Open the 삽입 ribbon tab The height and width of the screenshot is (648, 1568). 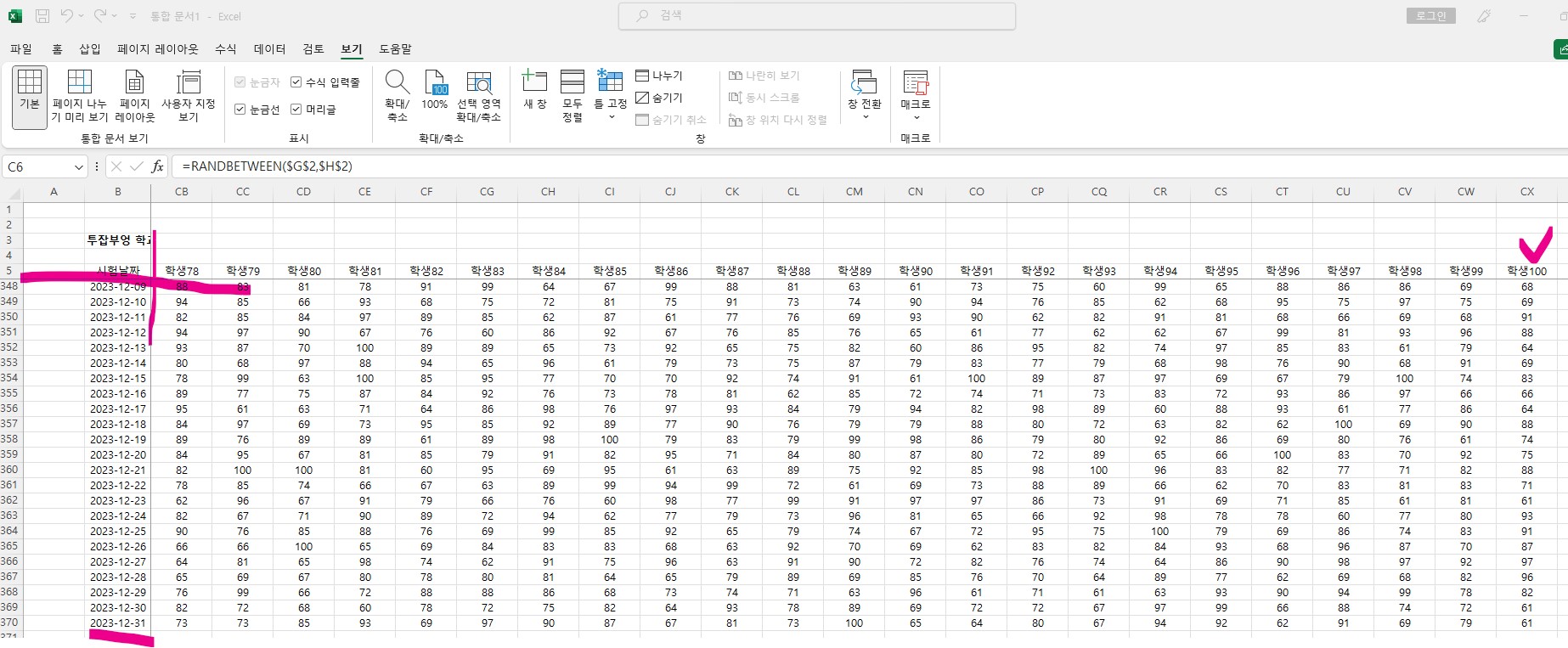[x=90, y=49]
